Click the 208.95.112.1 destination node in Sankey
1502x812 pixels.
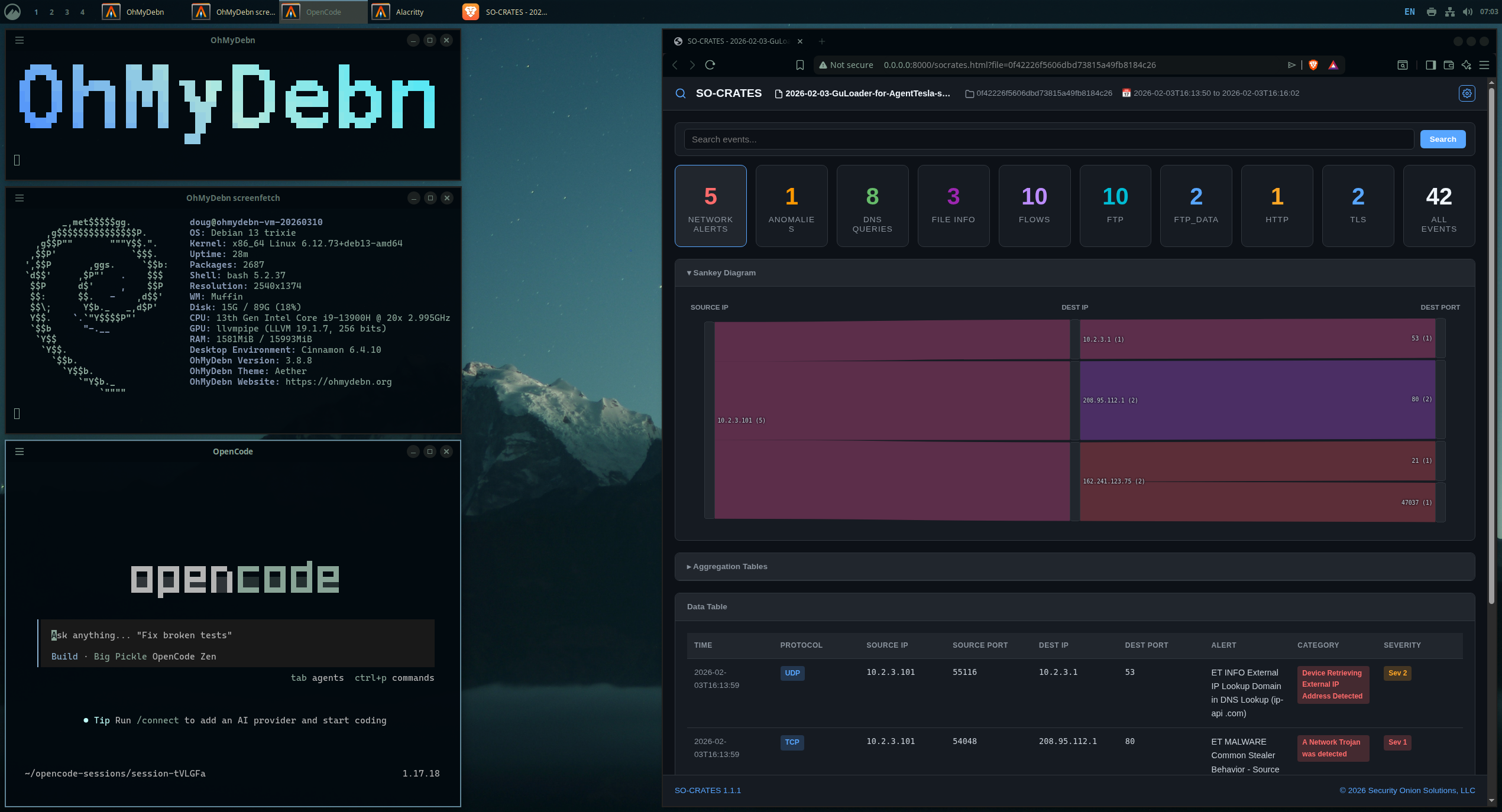pos(1075,400)
